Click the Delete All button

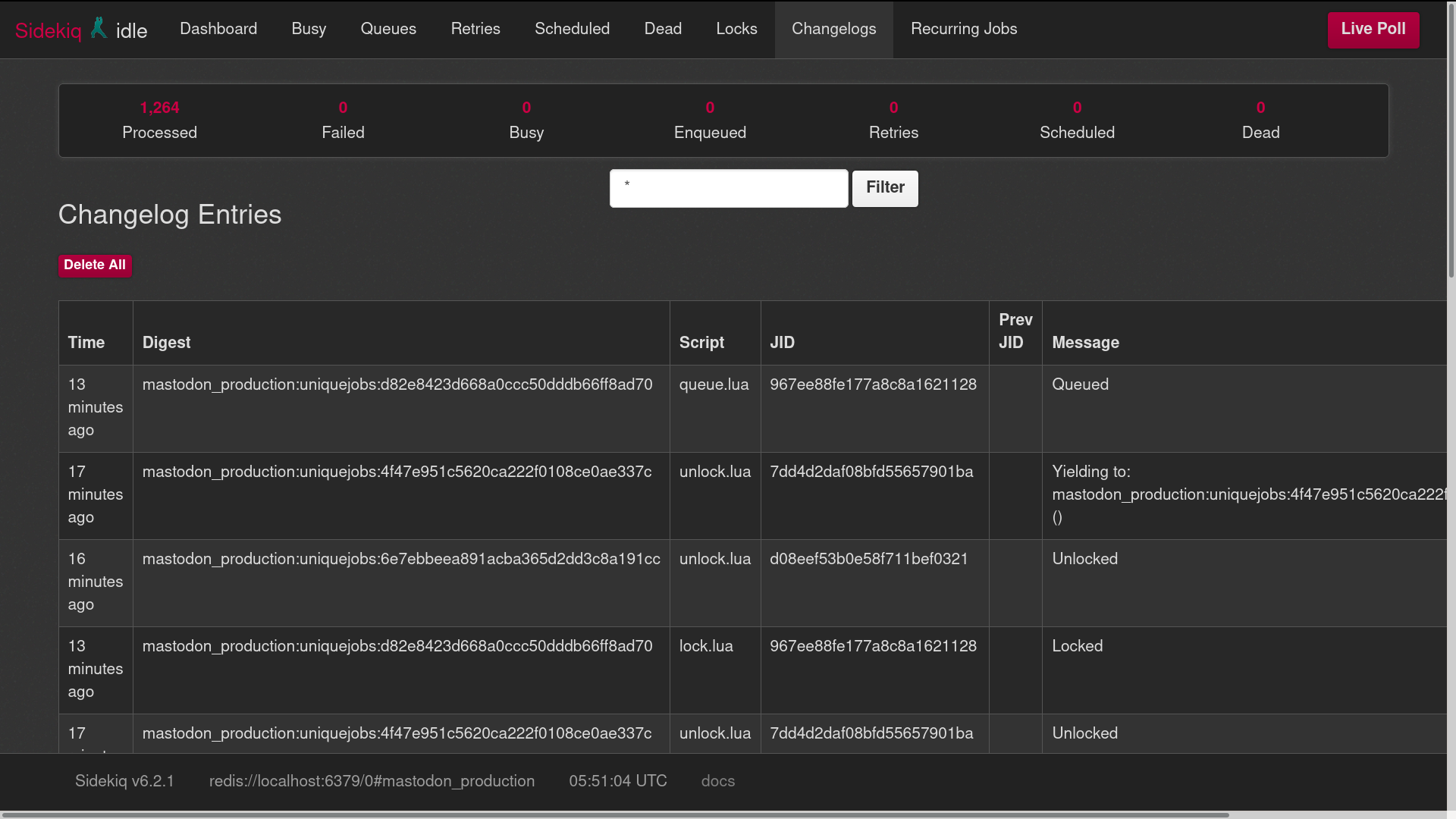[x=95, y=265]
